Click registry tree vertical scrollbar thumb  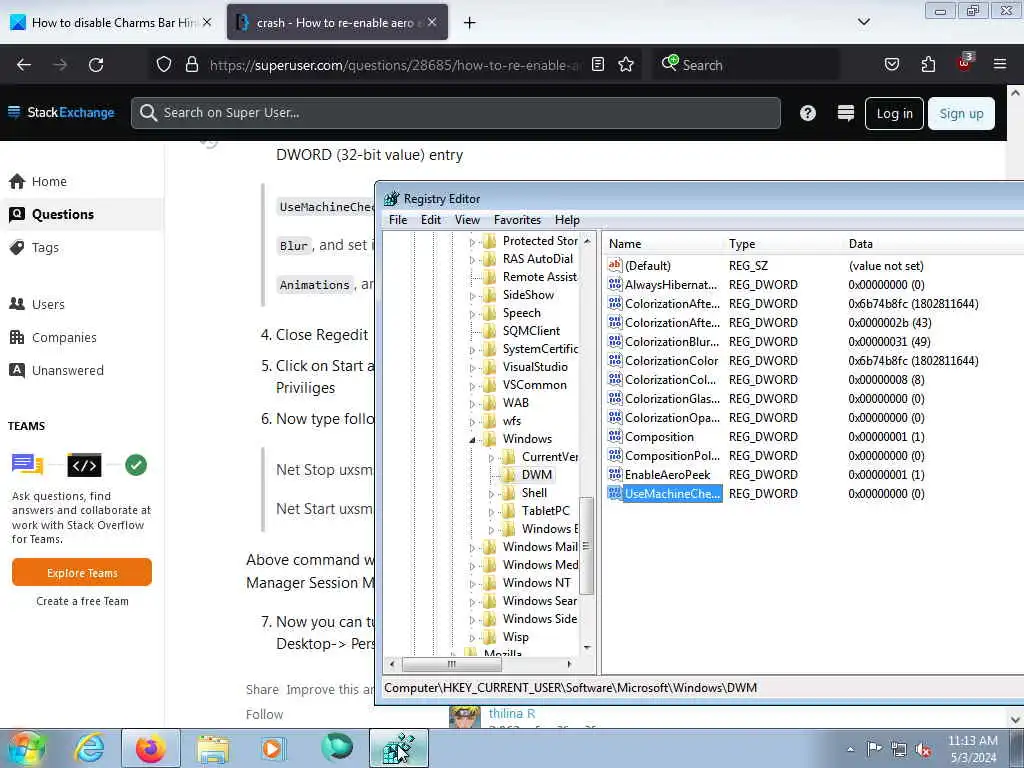(x=586, y=546)
